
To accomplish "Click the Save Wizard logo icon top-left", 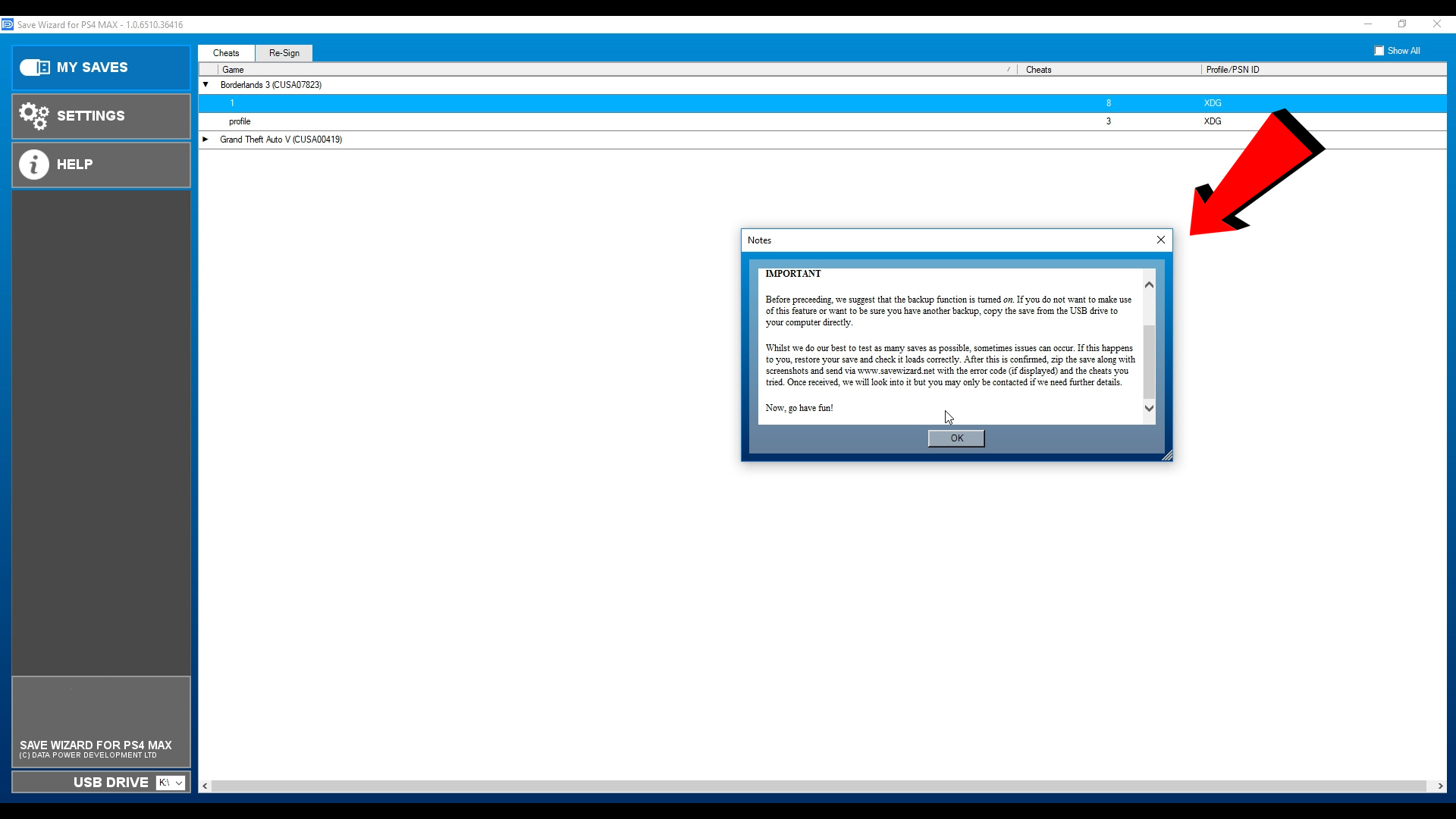I will (10, 24).
